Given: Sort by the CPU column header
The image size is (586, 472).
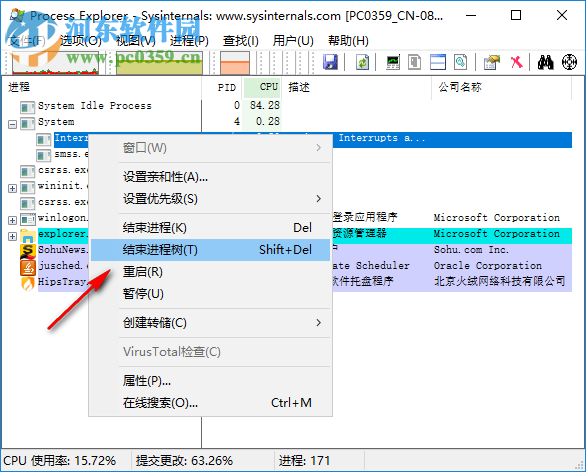Looking at the screenshot, I should coord(262,87).
